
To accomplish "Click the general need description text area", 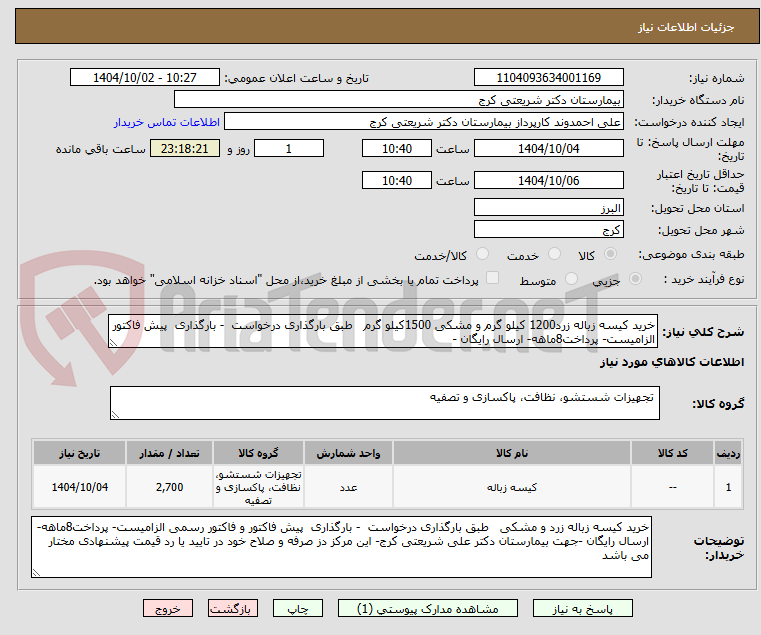I will tap(383, 332).
